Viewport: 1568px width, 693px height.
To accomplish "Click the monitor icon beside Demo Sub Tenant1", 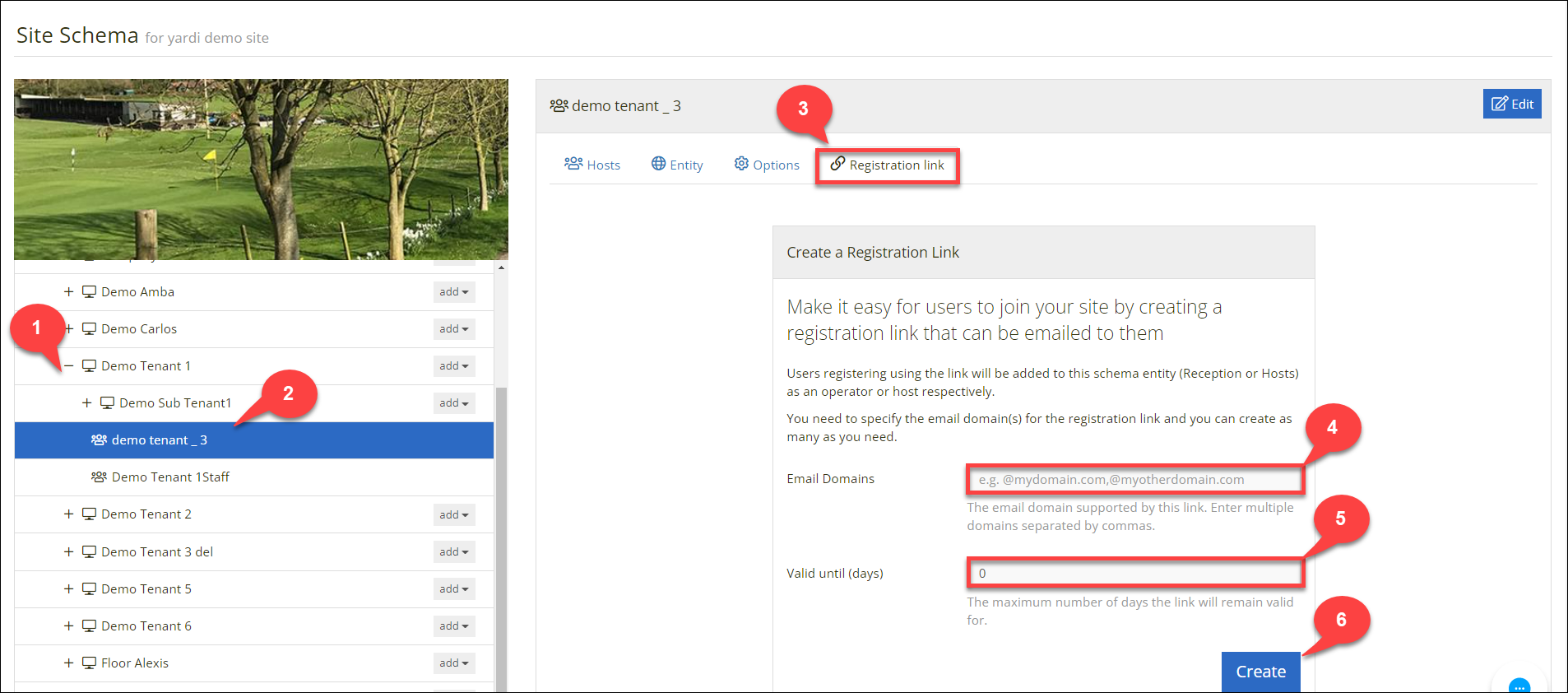I will tap(108, 402).
